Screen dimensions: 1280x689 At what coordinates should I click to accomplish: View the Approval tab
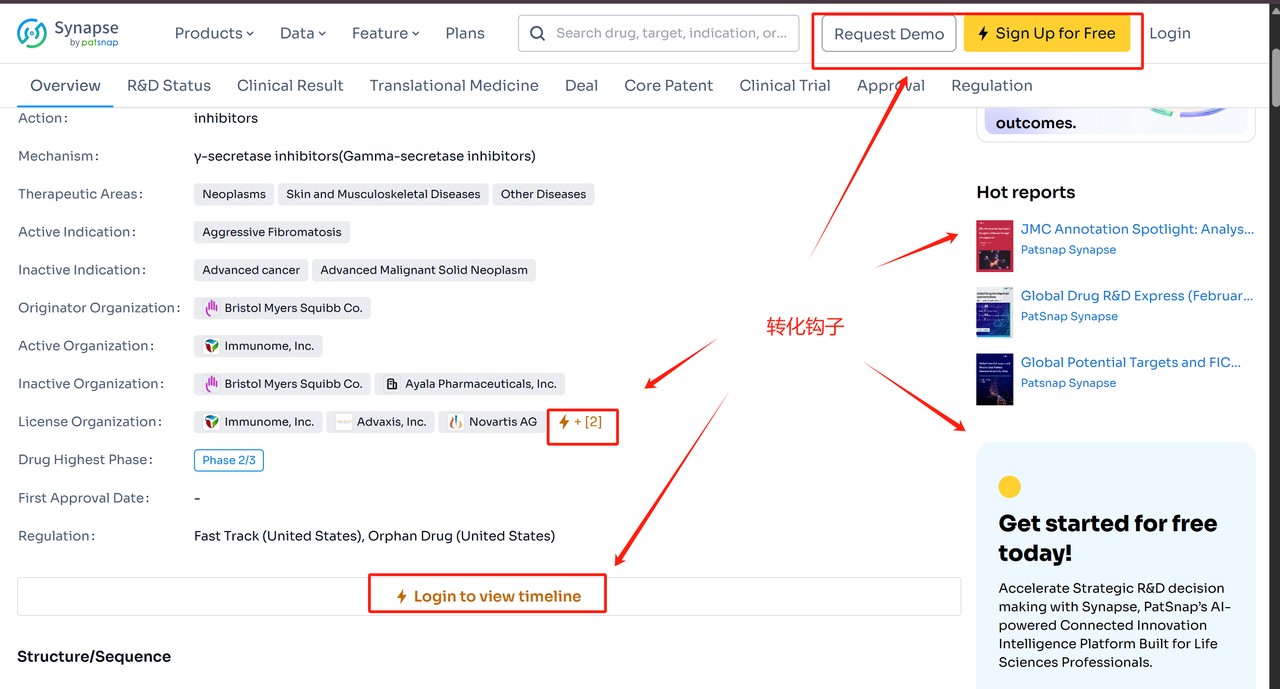891,85
